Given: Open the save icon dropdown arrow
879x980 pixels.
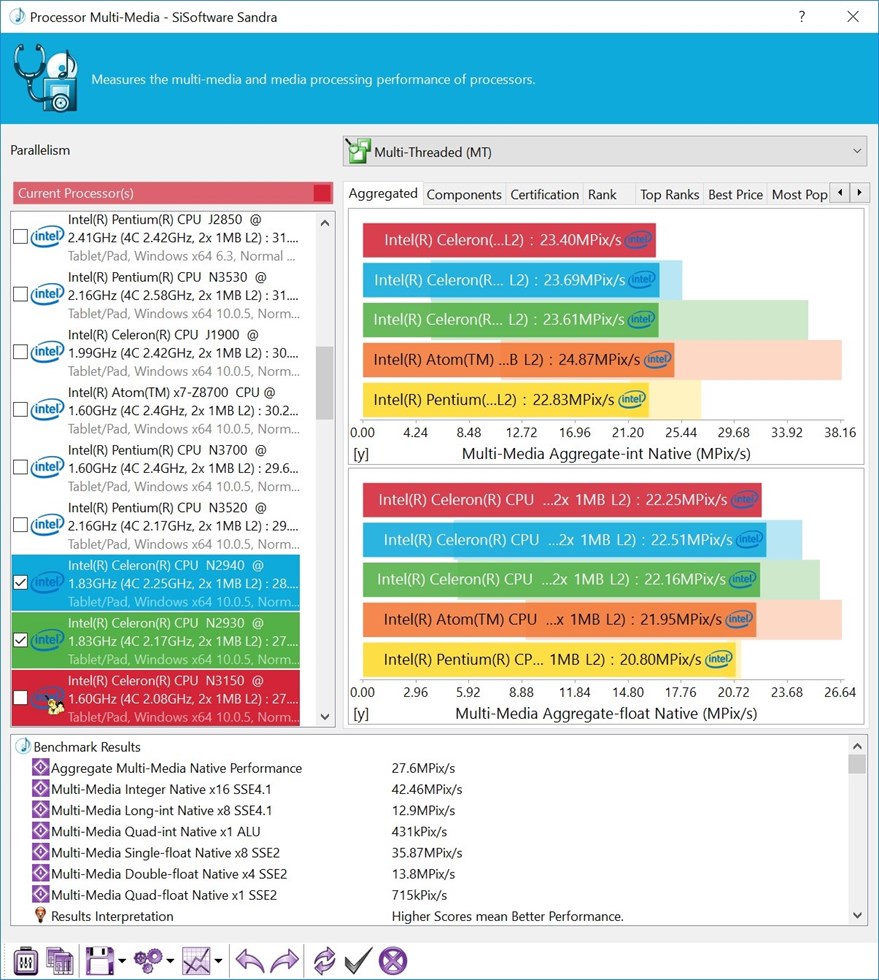Looking at the screenshot, I should [122, 961].
